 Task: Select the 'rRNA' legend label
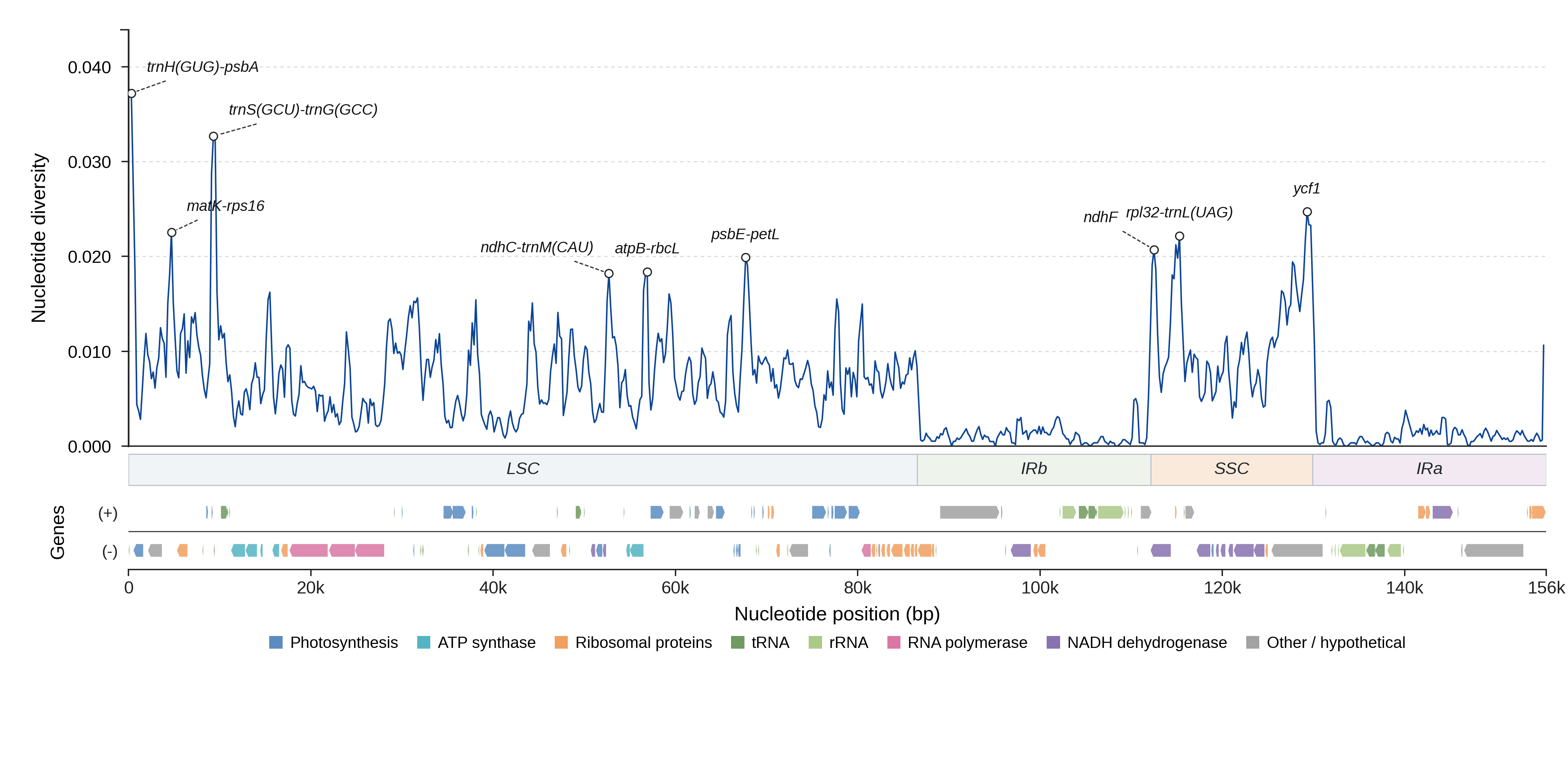[x=849, y=642]
